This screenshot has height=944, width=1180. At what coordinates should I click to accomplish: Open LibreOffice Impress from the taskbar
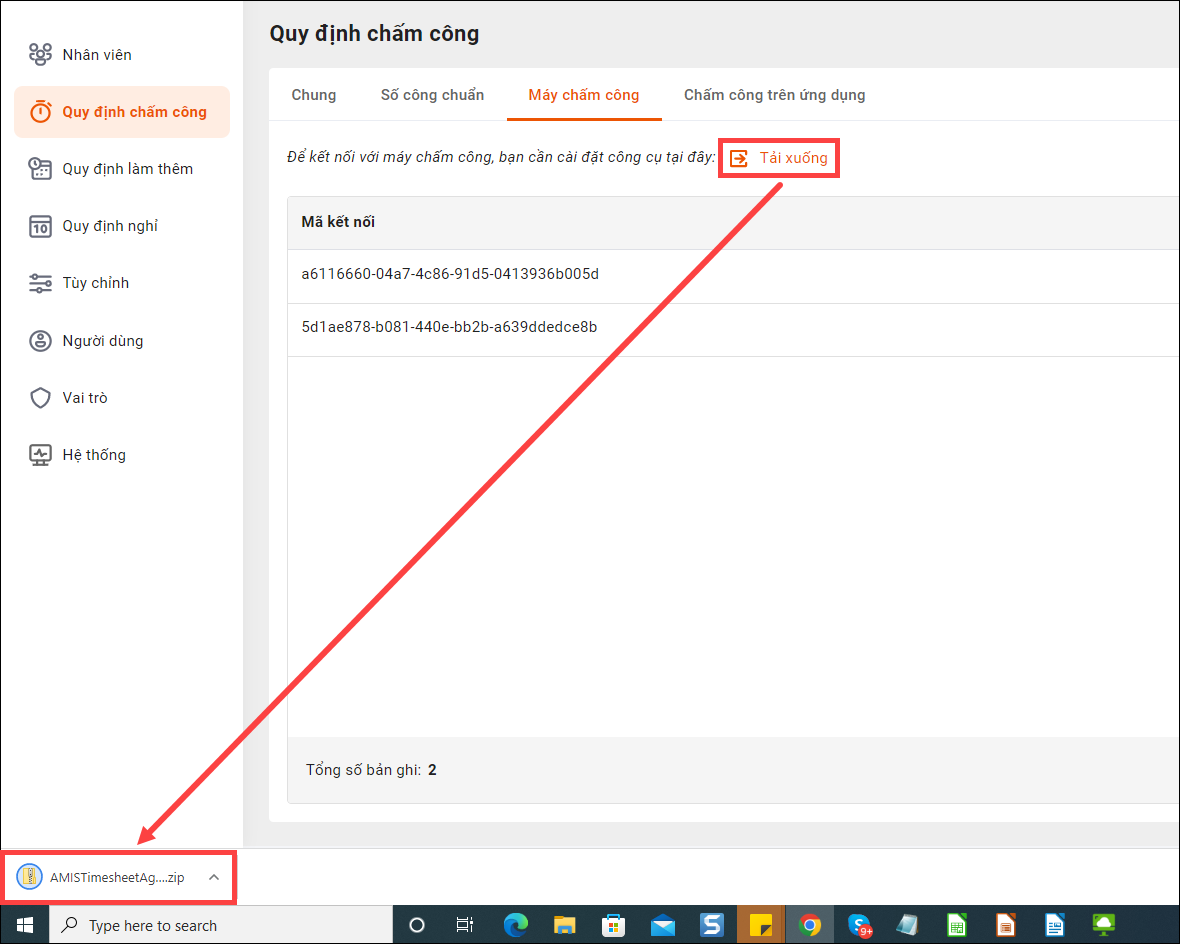1006,925
